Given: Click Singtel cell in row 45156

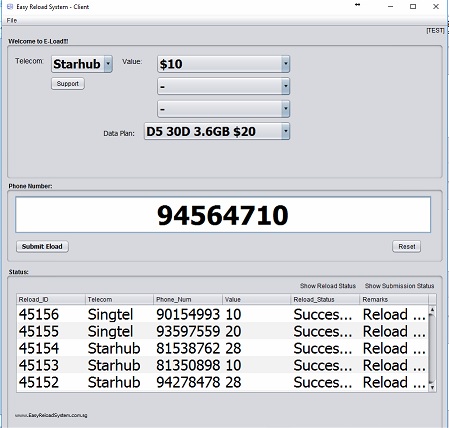Looking at the screenshot, I should 120,314.
